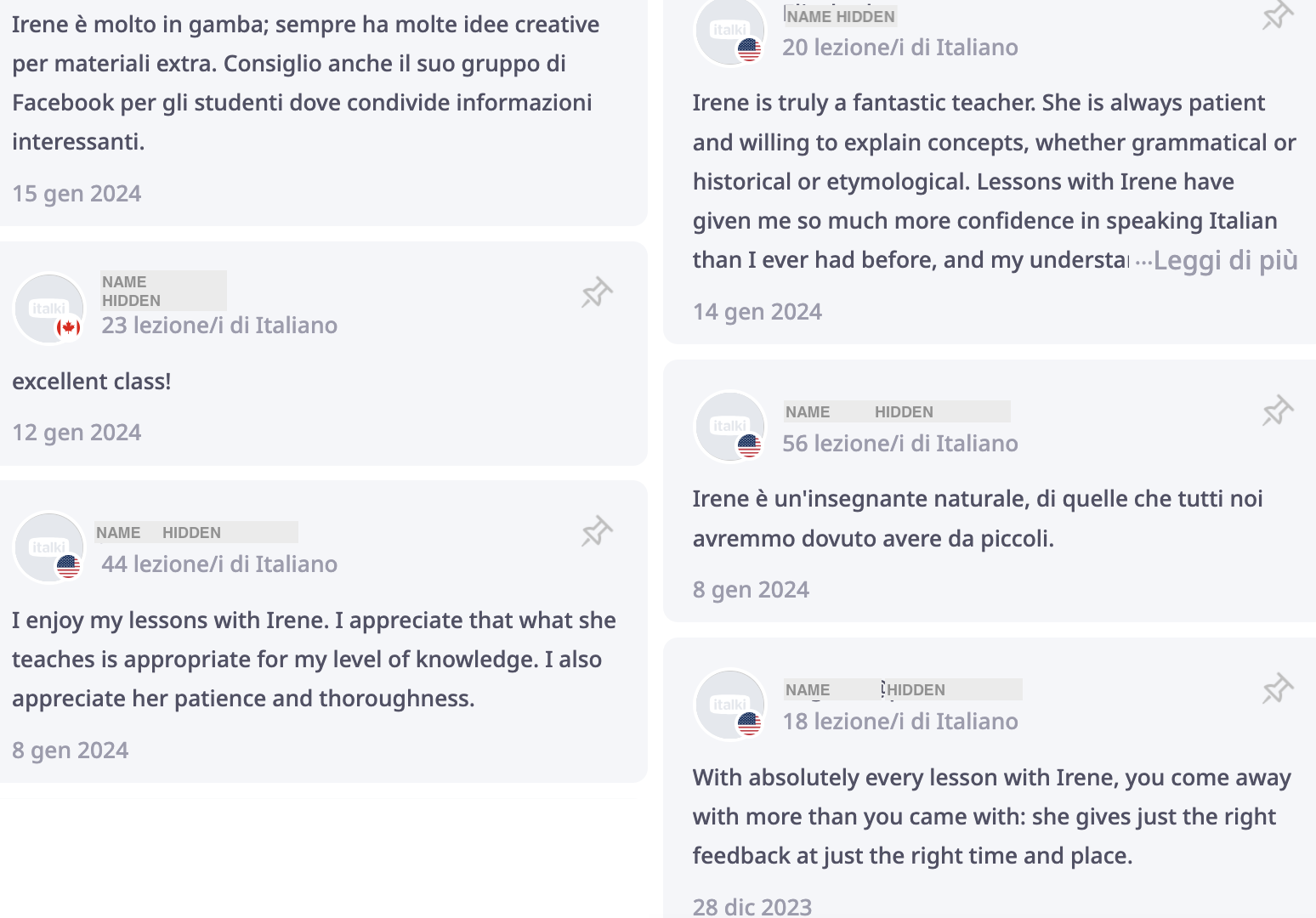
Task: Open avatar of reviewer with 56 lessons
Action: (730, 426)
